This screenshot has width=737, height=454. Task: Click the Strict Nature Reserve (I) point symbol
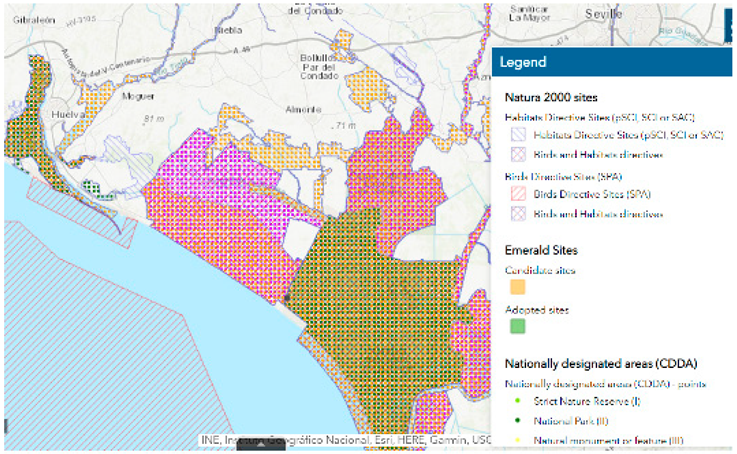[518, 401]
